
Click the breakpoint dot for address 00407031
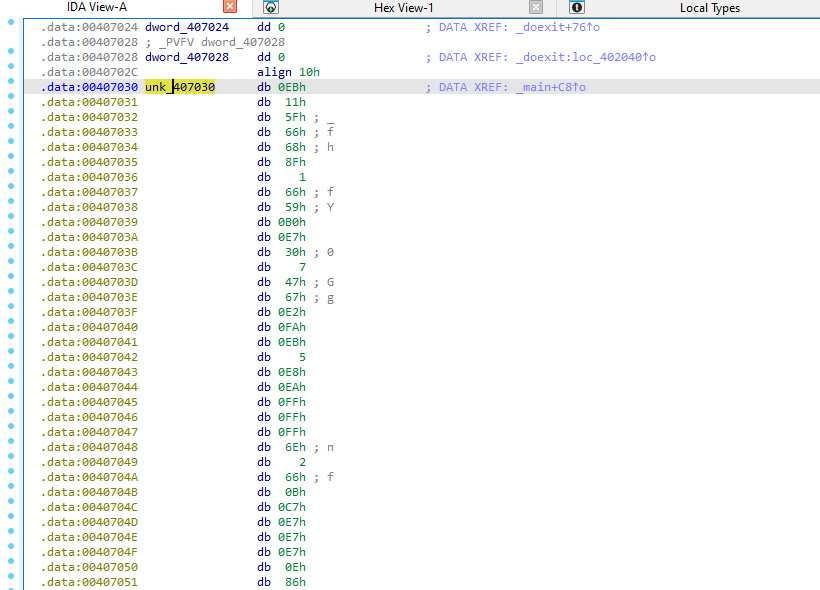coord(11,96)
